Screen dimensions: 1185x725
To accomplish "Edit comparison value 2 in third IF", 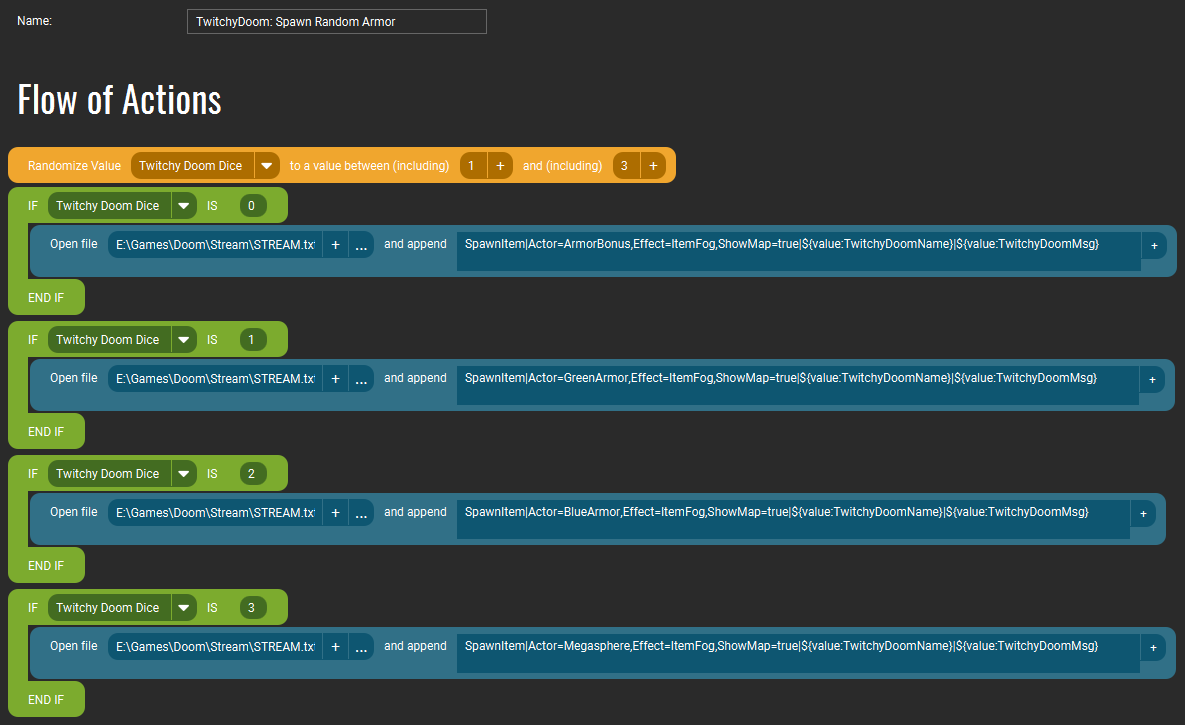I will coord(252,473).
